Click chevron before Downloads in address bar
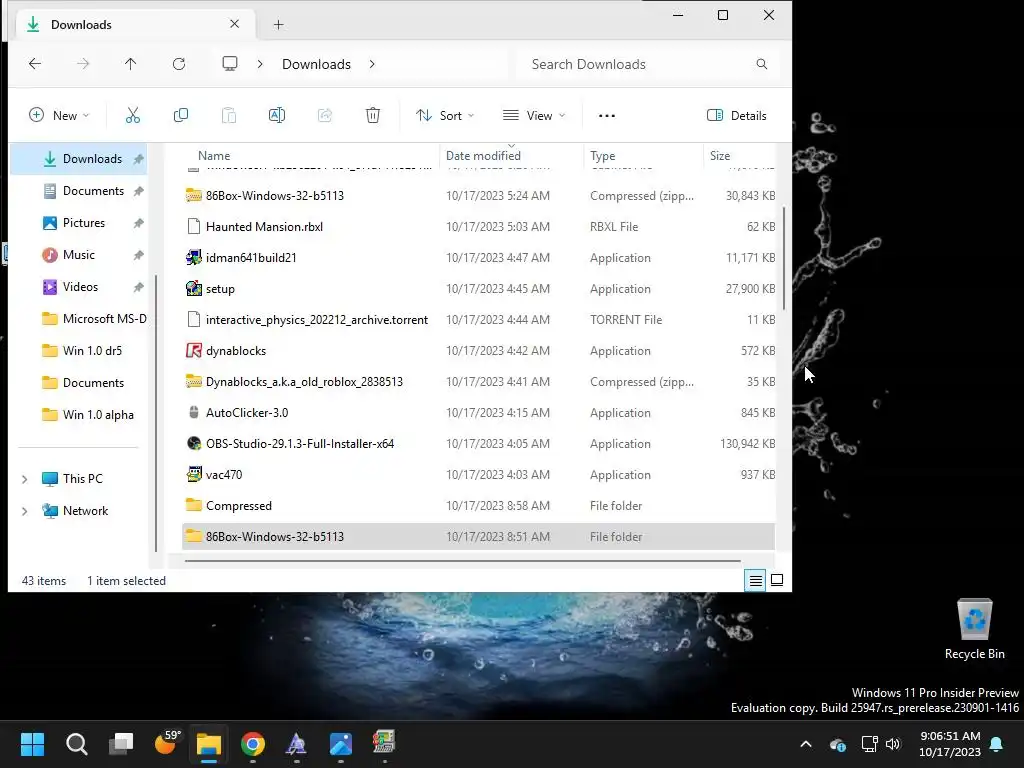 260,64
